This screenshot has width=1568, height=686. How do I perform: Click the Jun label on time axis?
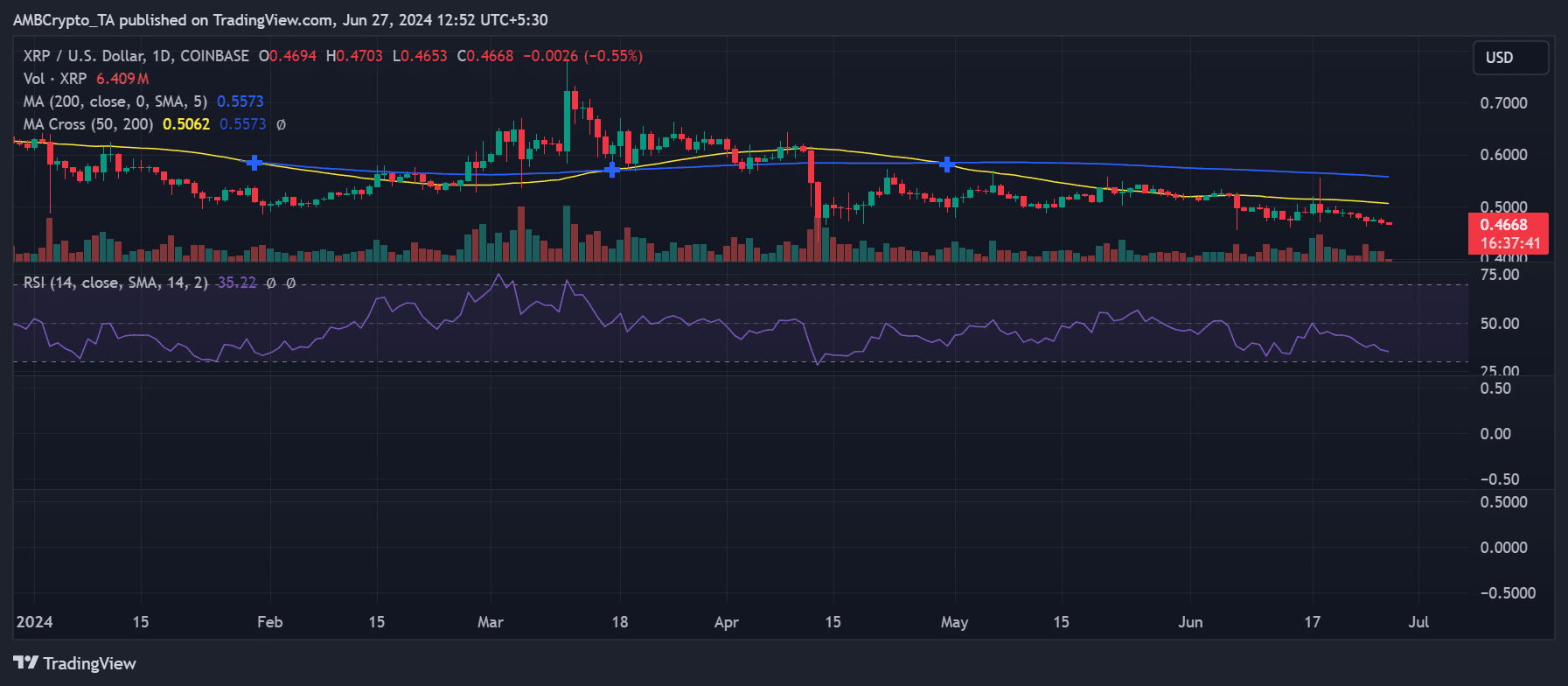(x=1190, y=622)
